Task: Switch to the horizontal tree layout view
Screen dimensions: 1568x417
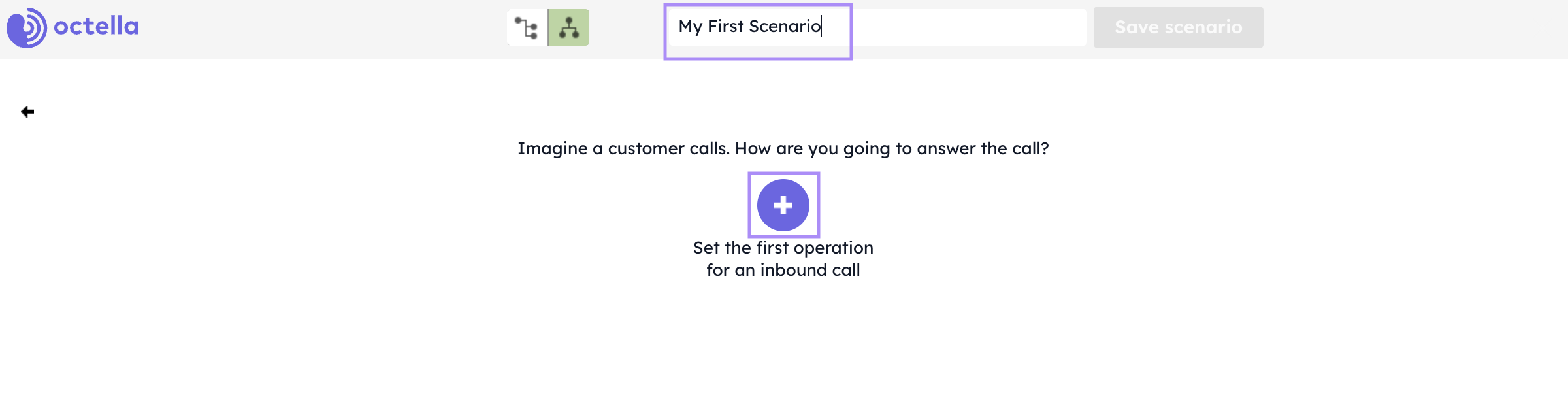Action: [x=527, y=27]
